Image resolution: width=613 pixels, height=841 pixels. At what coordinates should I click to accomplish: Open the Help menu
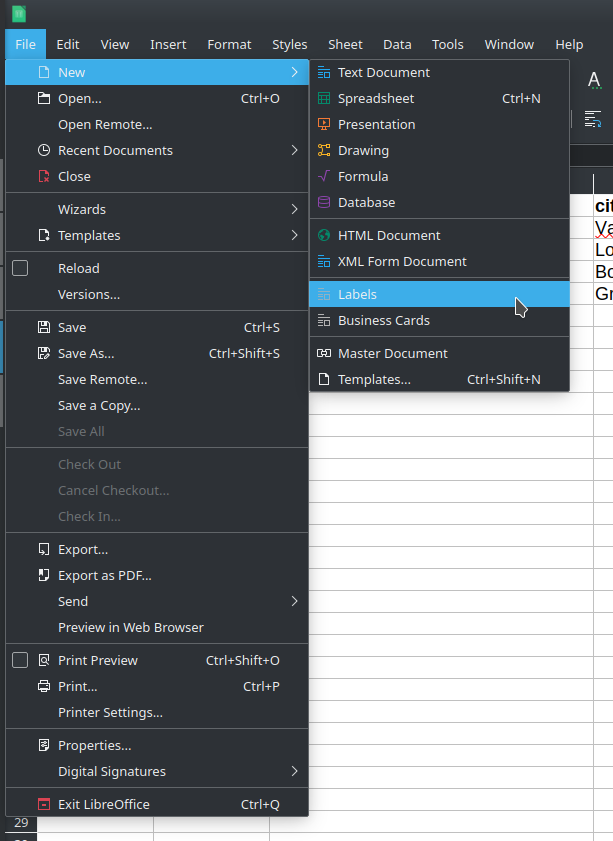coord(569,45)
